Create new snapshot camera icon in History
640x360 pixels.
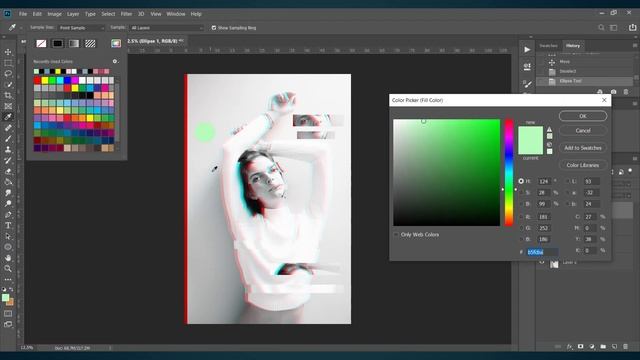[x=613, y=92]
